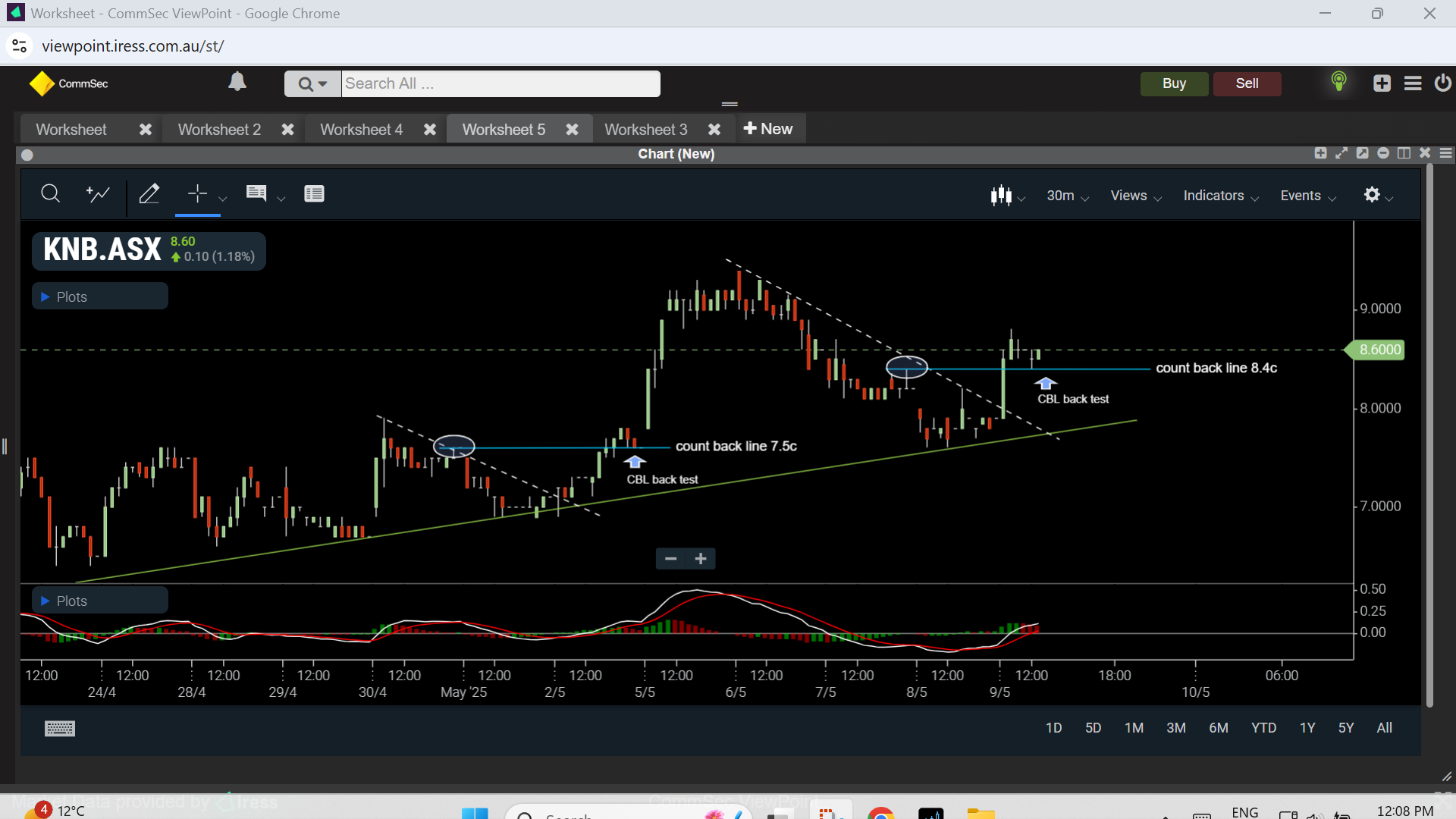
Task: Click the red Sell button
Action: pyautogui.click(x=1247, y=83)
